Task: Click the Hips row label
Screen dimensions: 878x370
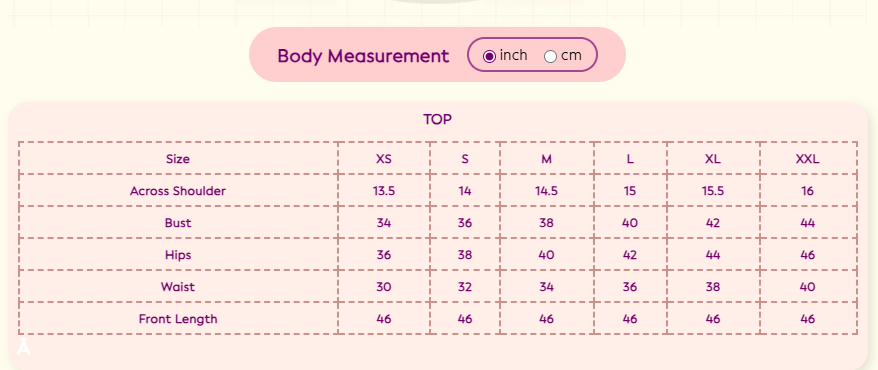Action: (178, 255)
